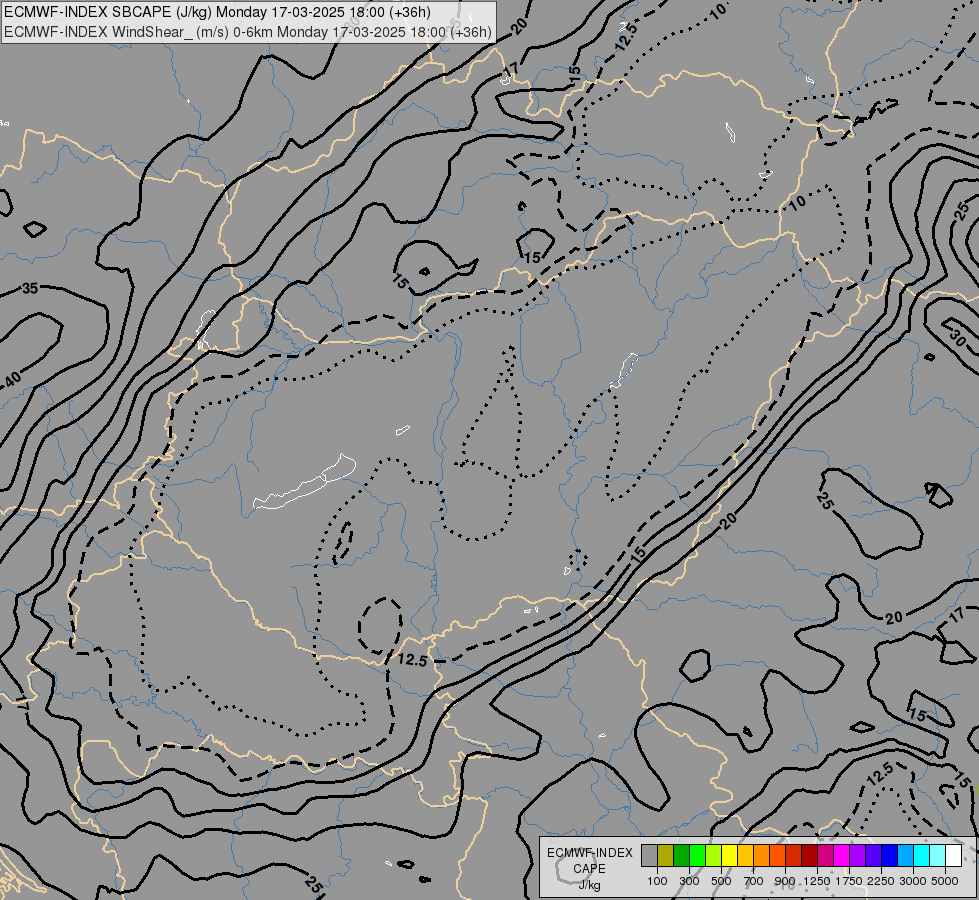Pick the pale cyan swatch left of the 5000 tick
979x900 pixels.
pos(938,855)
